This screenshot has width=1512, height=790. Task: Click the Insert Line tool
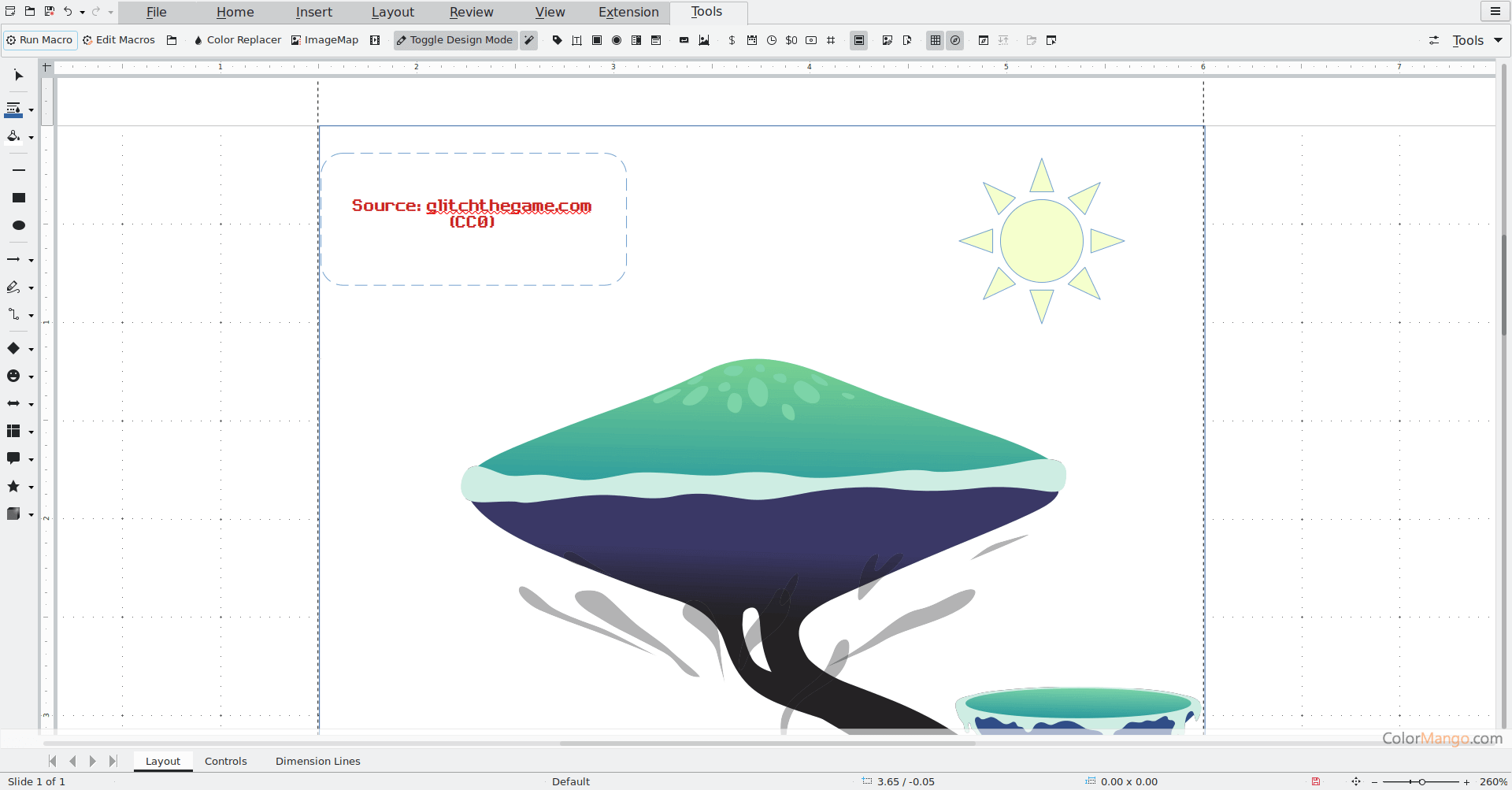pos(19,170)
